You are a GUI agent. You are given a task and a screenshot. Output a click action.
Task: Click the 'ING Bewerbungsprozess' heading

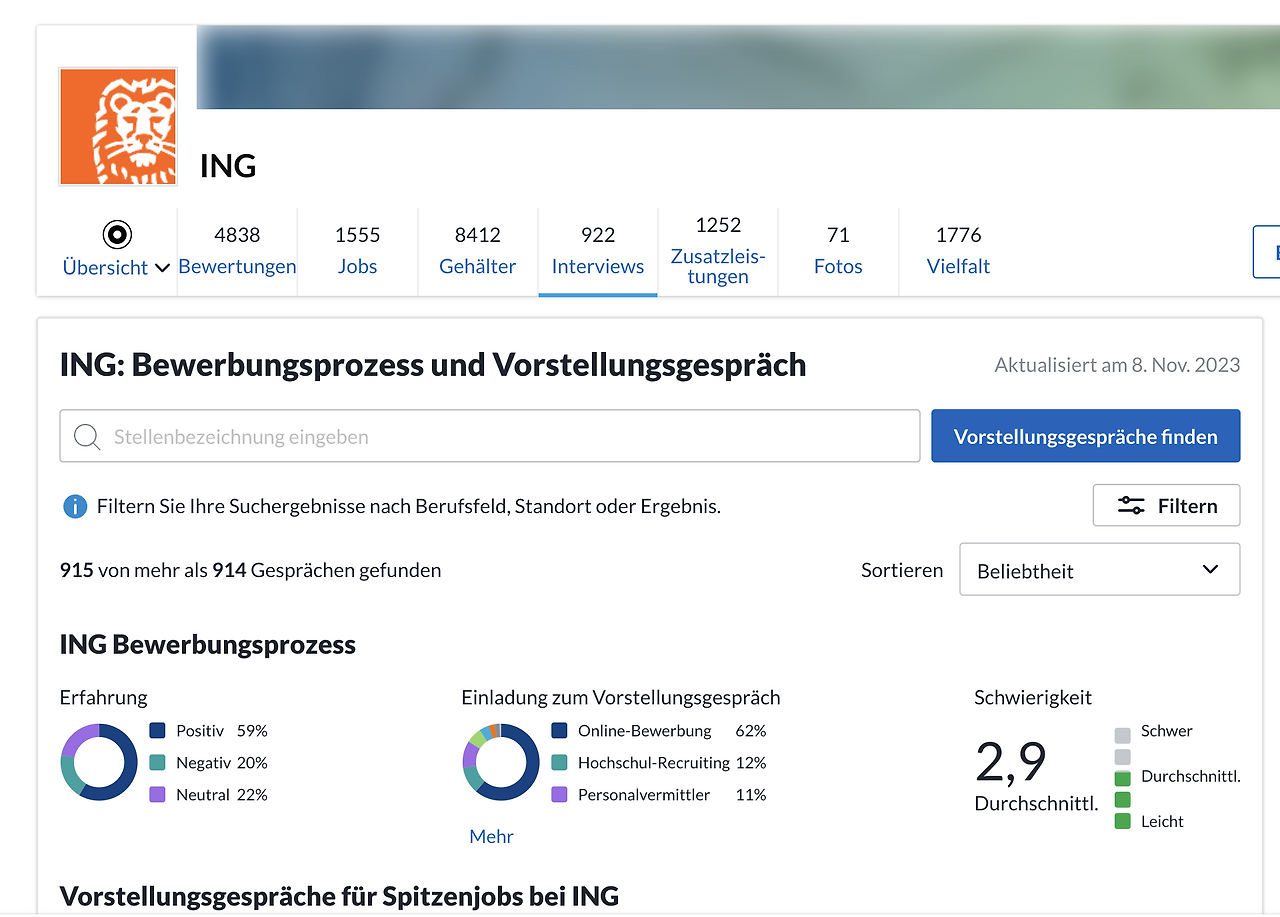pyautogui.click(x=208, y=644)
